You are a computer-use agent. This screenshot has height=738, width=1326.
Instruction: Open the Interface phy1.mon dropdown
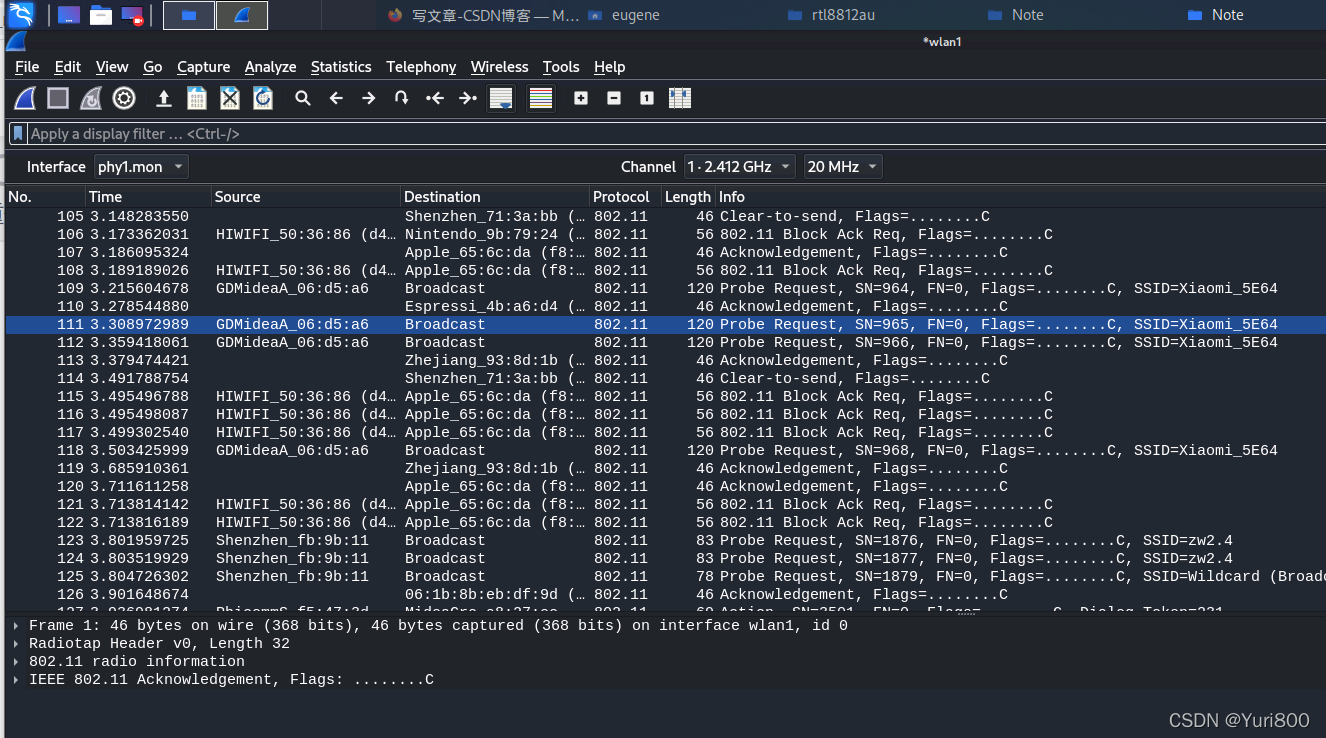click(141, 166)
